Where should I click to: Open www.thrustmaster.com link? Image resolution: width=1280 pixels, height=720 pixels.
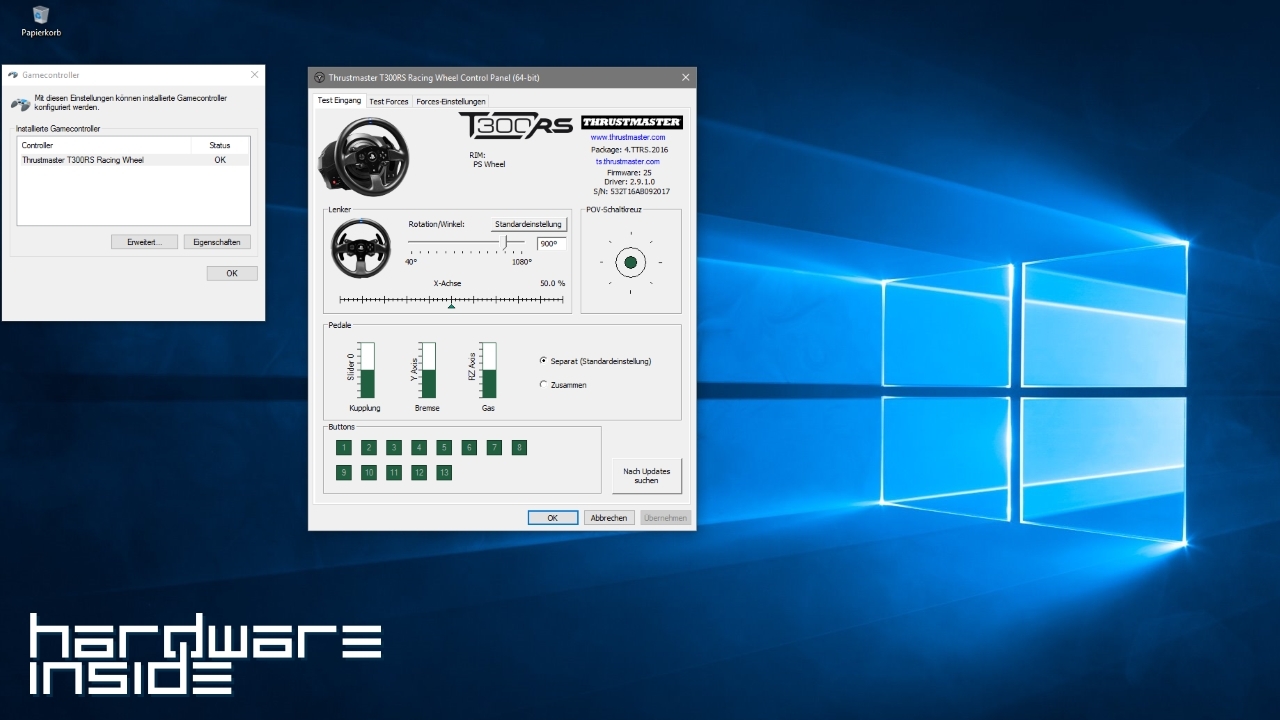[x=628, y=137]
